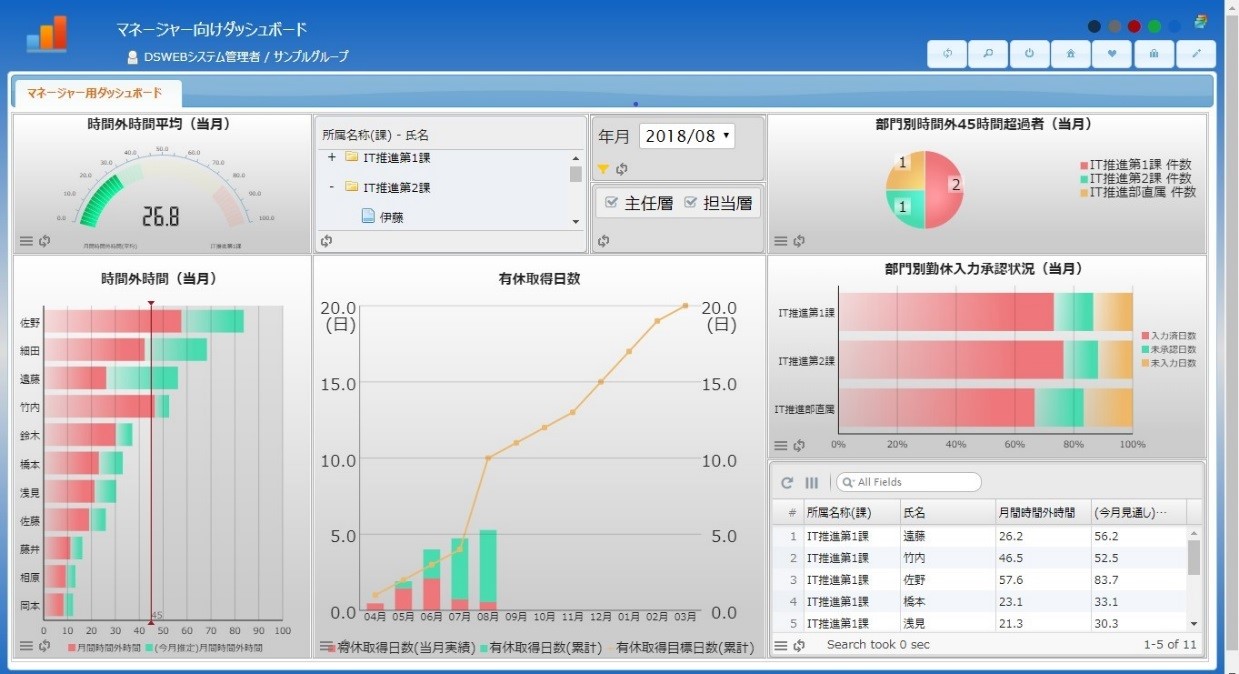Image resolution: width=1239 pixels, height=674 pixels.
Task: Click the refresh icon in the 時間外時間平均 gauge panel
Action: (46, 240)
